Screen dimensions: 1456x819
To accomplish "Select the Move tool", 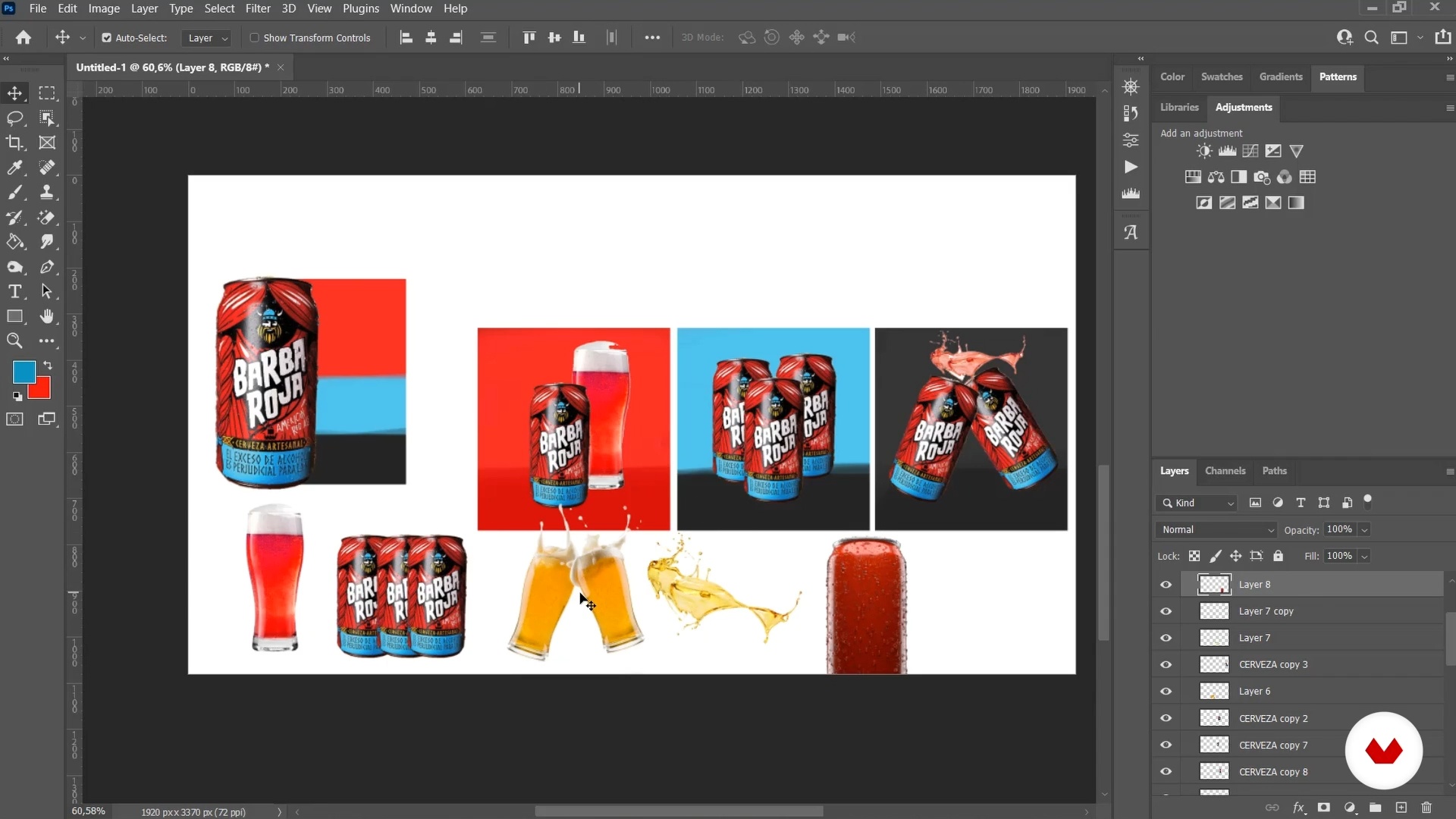I will (x=14, y=93).
